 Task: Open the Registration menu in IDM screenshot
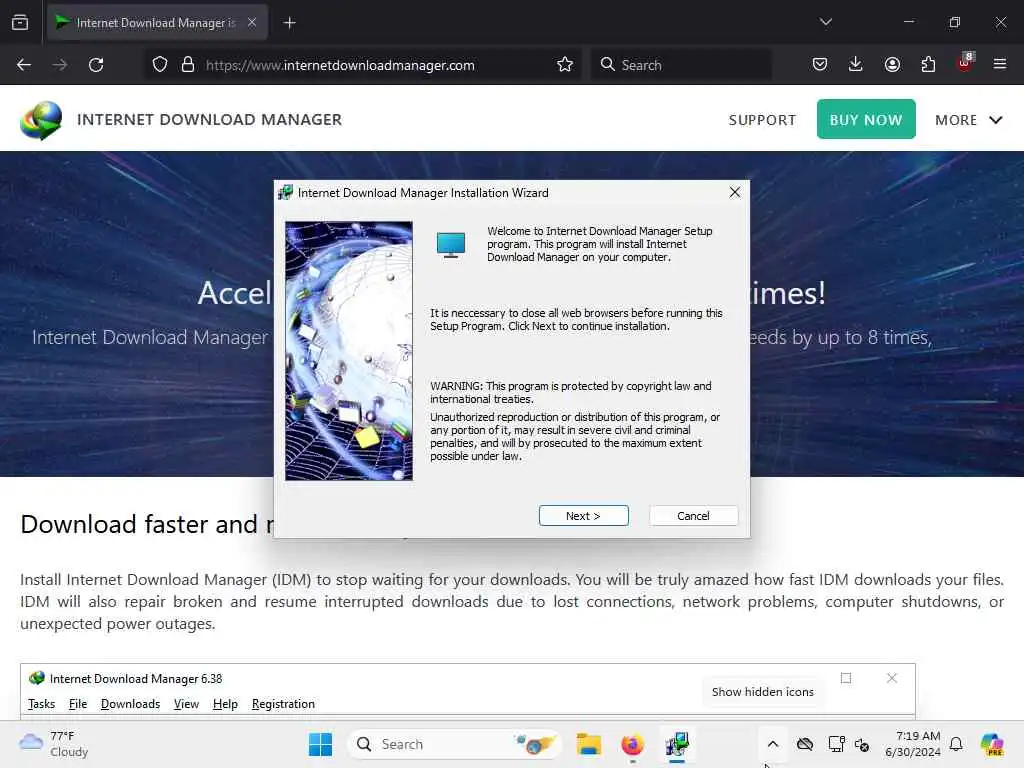[283, 704]
